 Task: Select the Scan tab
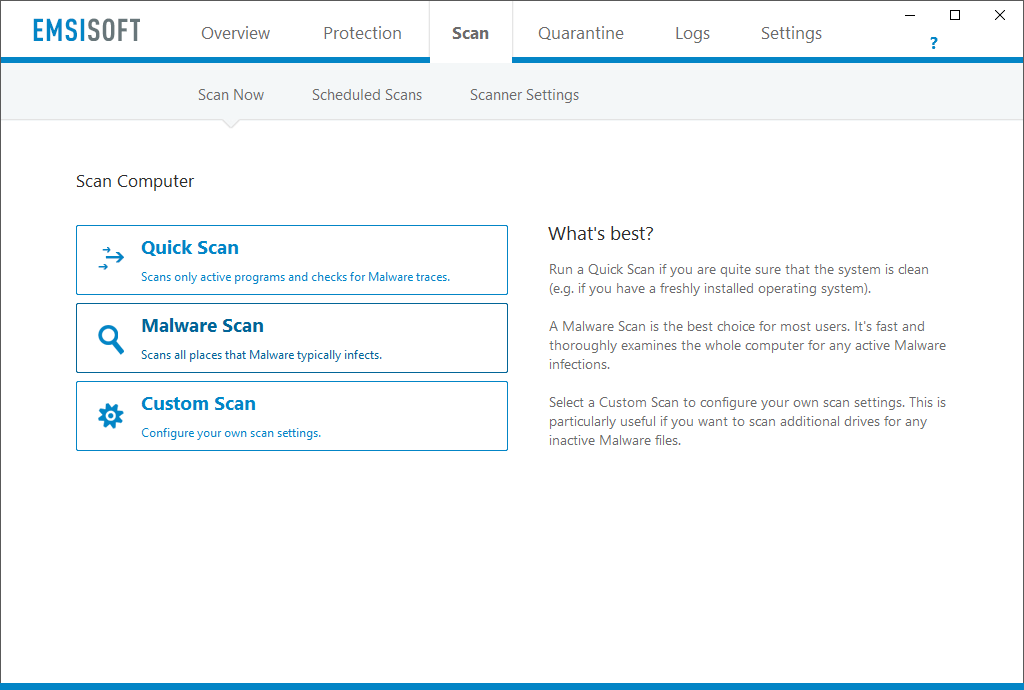[x=470, y=32]
